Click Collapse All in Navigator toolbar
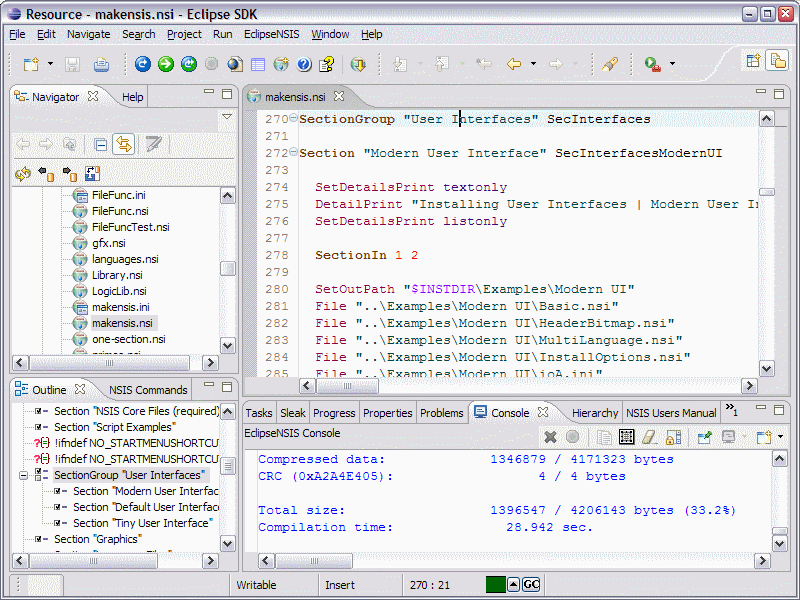Image resolution: width=800 pixels, height=600 pixels. [x=101, y=145]
